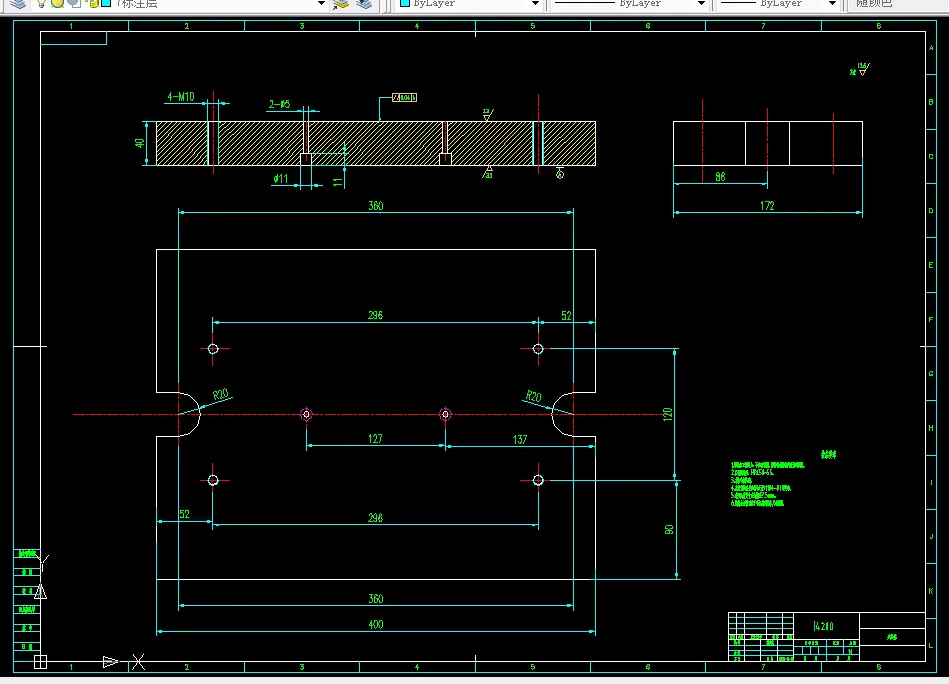Click the UCS origin icon at bottom left
Screen dimensions: 949x684
(41, 662)
